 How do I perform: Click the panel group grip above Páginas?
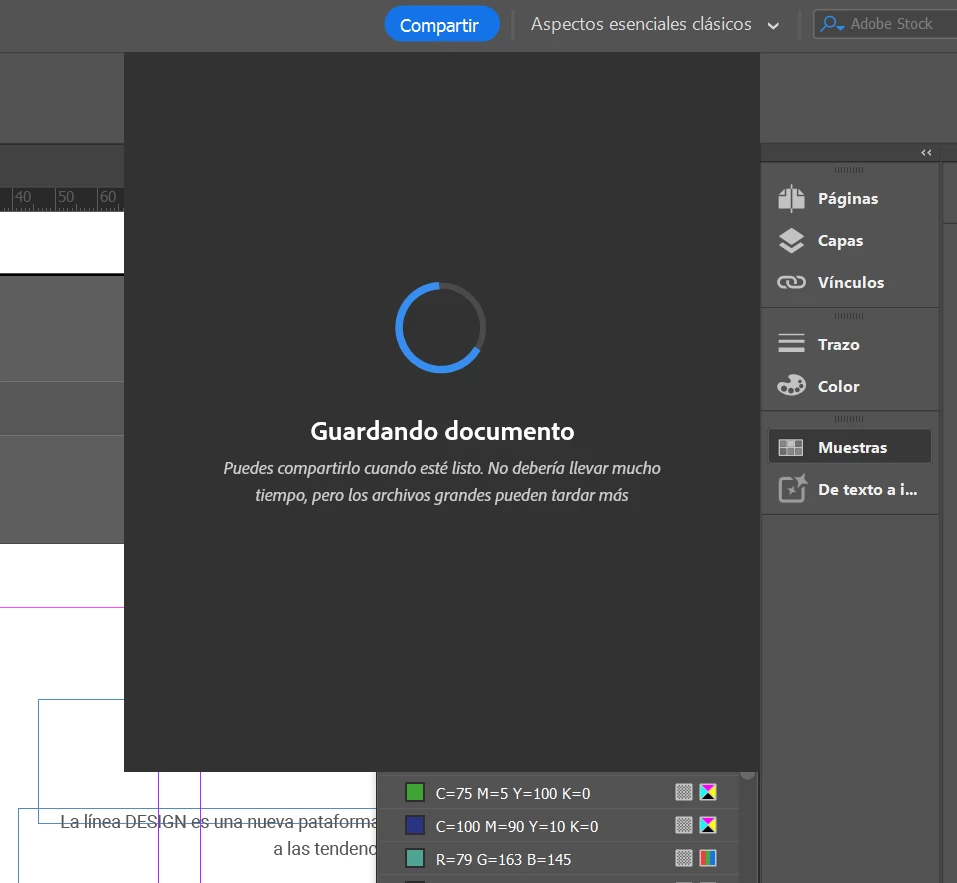coord(848,170)
